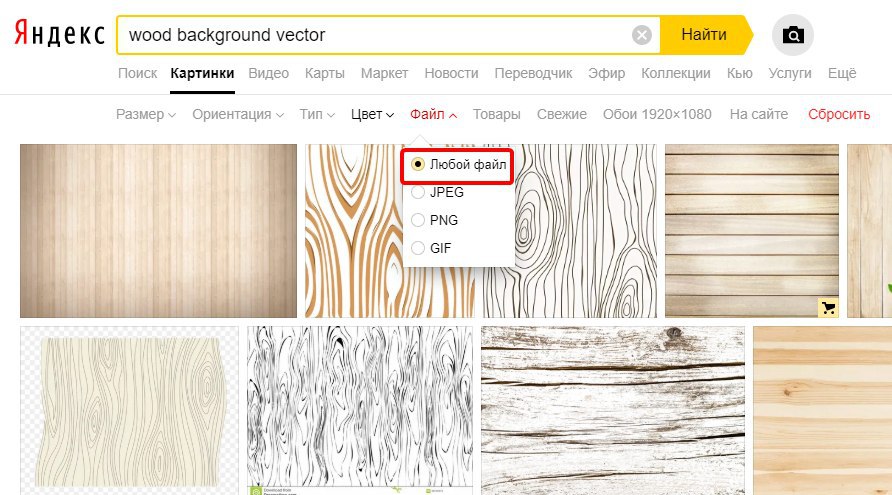Clear the search field with the X icon

click(x=642, y=35)
